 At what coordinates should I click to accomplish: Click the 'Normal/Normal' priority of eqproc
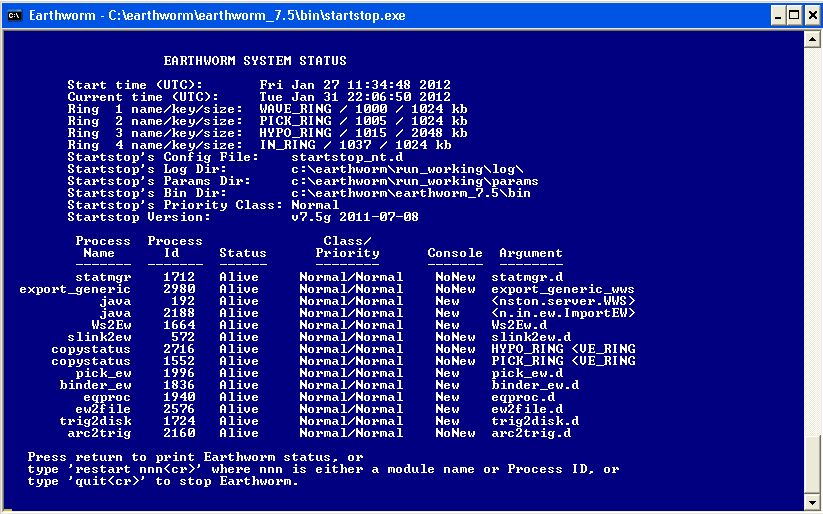(x=351, y=398)
